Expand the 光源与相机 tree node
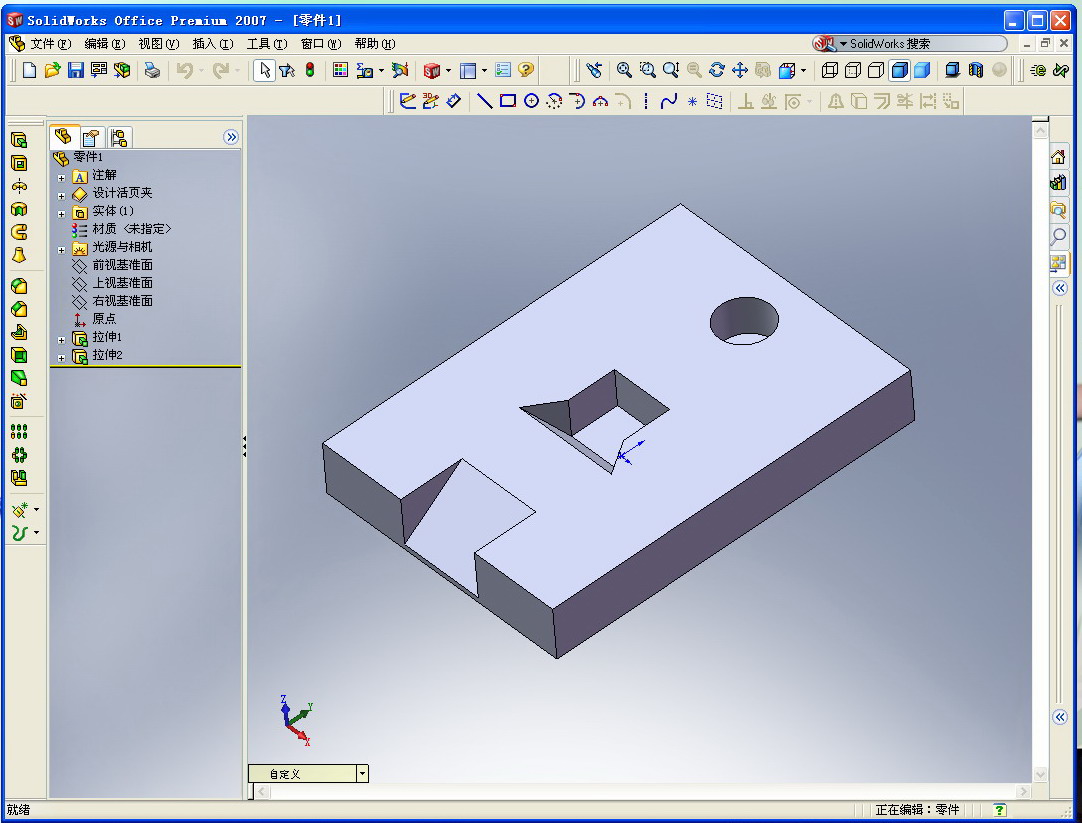1082x823 pixels. (x=61, y=250)
